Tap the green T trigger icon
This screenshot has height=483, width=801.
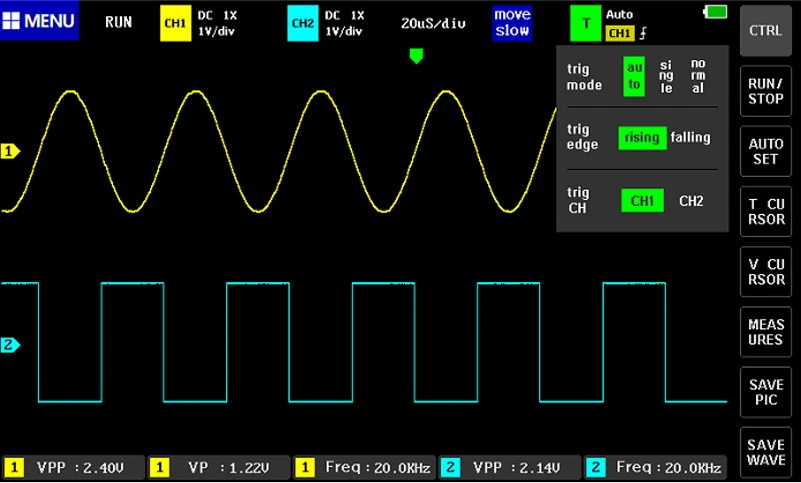[585, 24]
